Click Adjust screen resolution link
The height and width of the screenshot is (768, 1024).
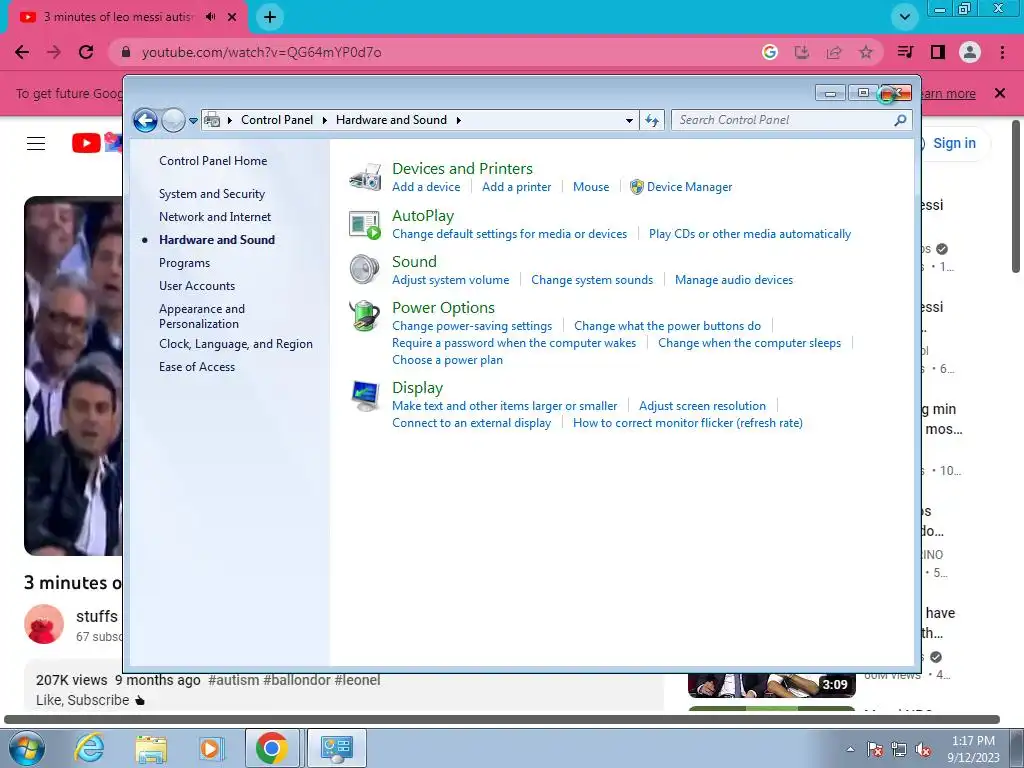pos(702,406)
